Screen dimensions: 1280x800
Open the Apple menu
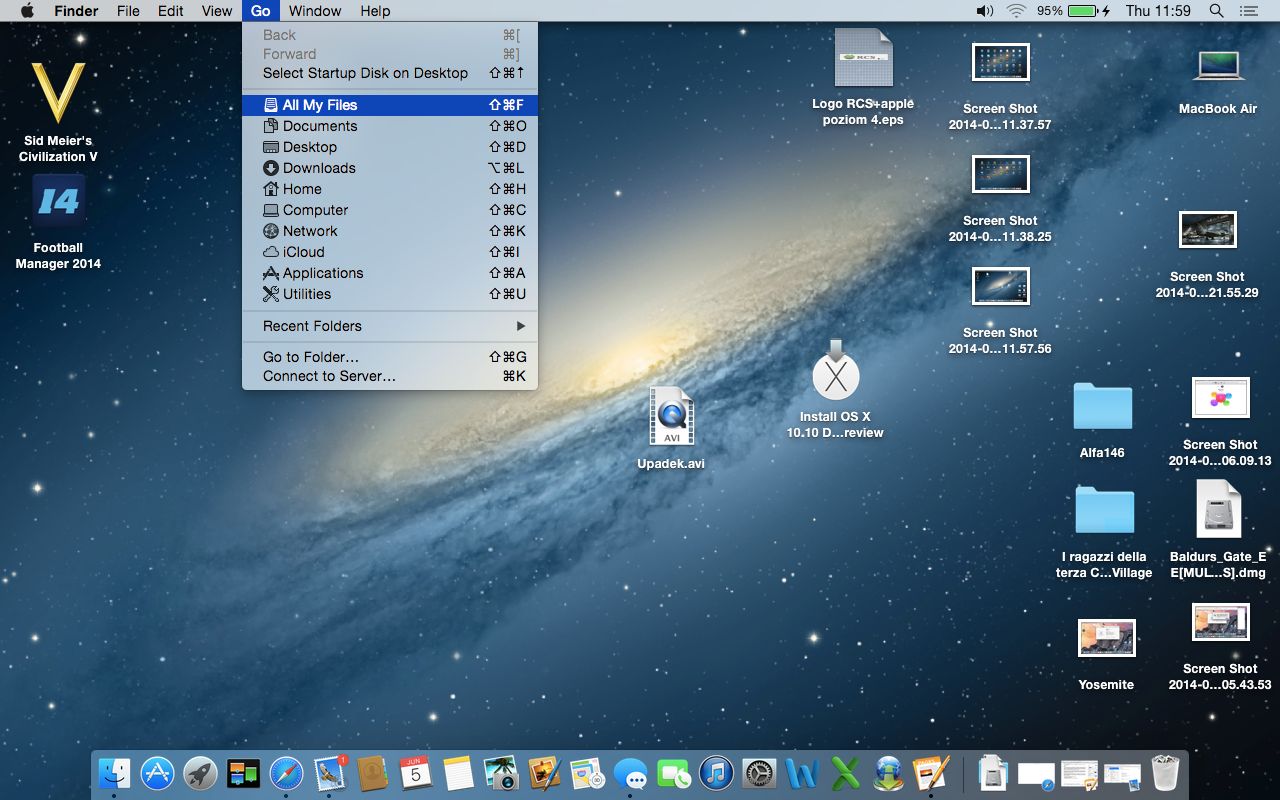(x=27, y=11)
